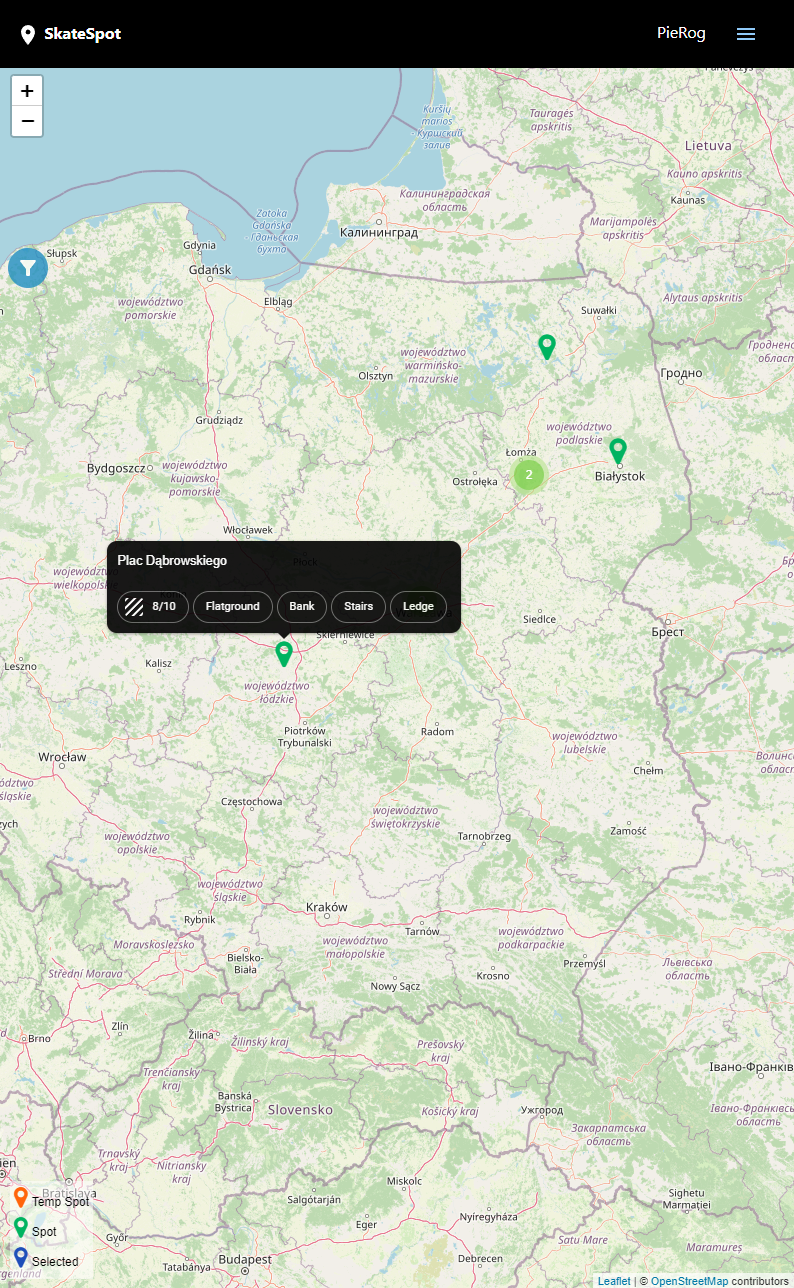Click the surface stripes icon in the popup
This screenshot has height=1288, width=794.
(134, 606)
